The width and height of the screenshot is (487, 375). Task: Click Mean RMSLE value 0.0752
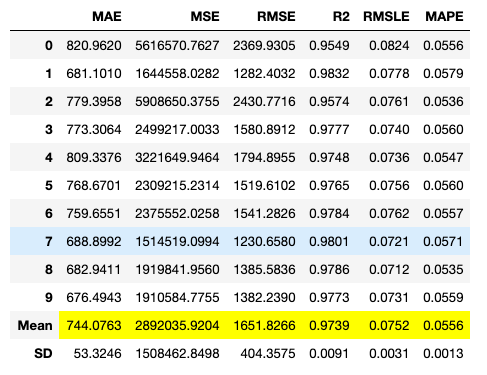click(x=389, y=325)
